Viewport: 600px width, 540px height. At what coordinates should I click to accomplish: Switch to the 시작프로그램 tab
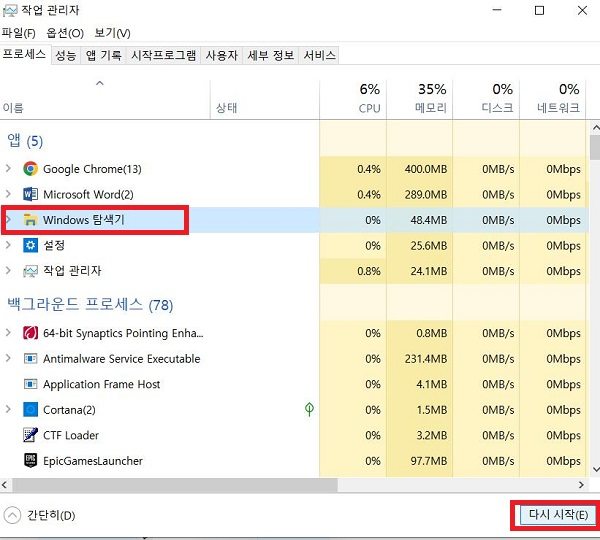[163, 55]
